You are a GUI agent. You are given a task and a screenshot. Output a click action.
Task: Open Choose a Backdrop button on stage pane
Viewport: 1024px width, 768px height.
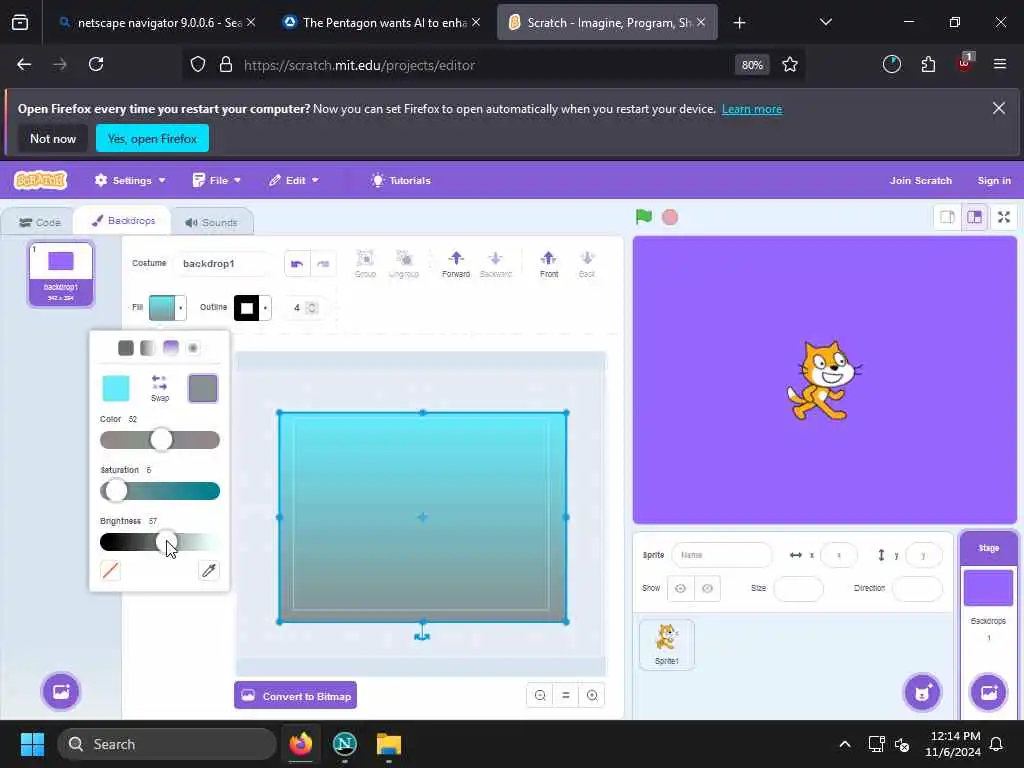[989, 692]
